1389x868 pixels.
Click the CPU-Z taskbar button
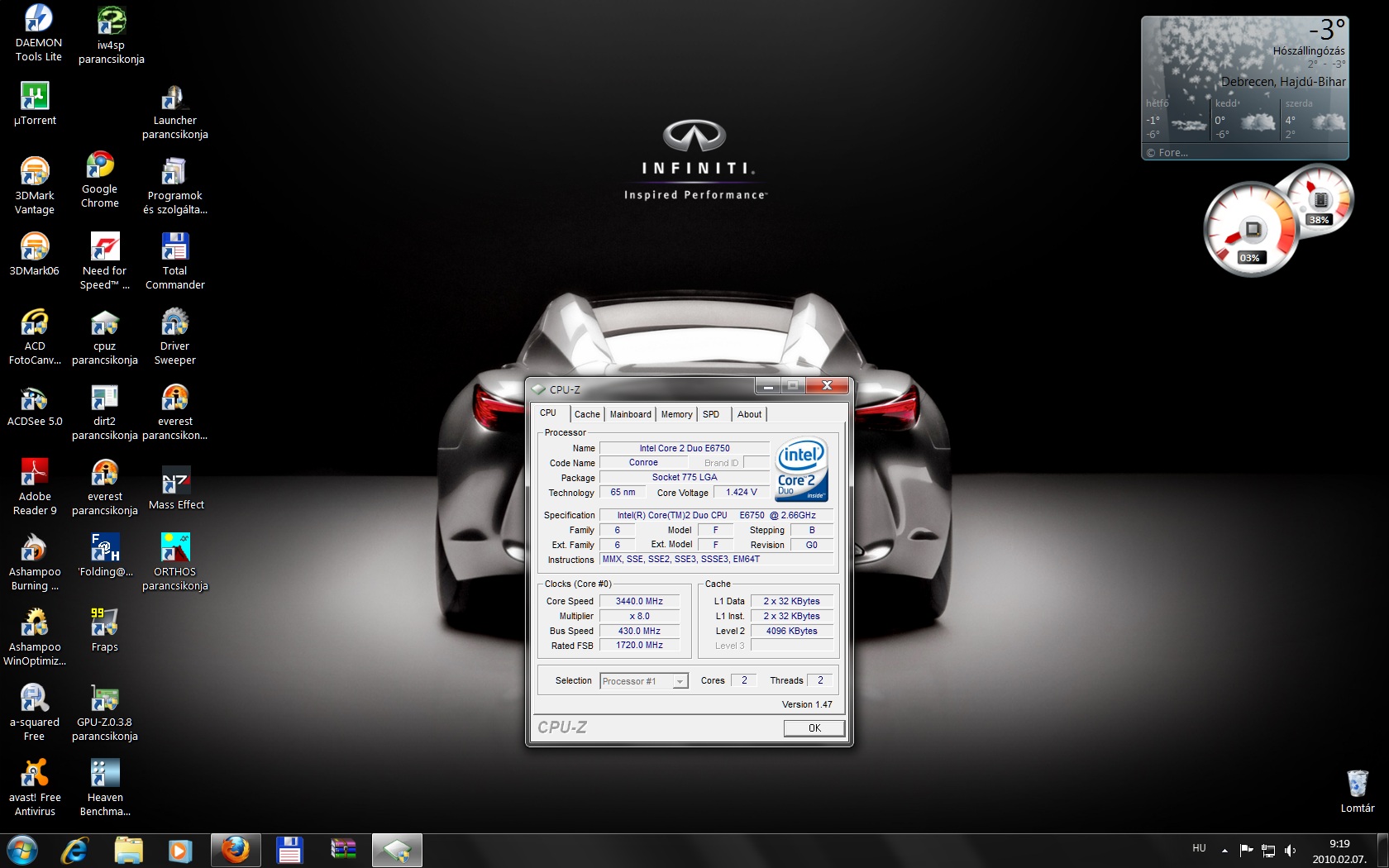pos(397,851)
